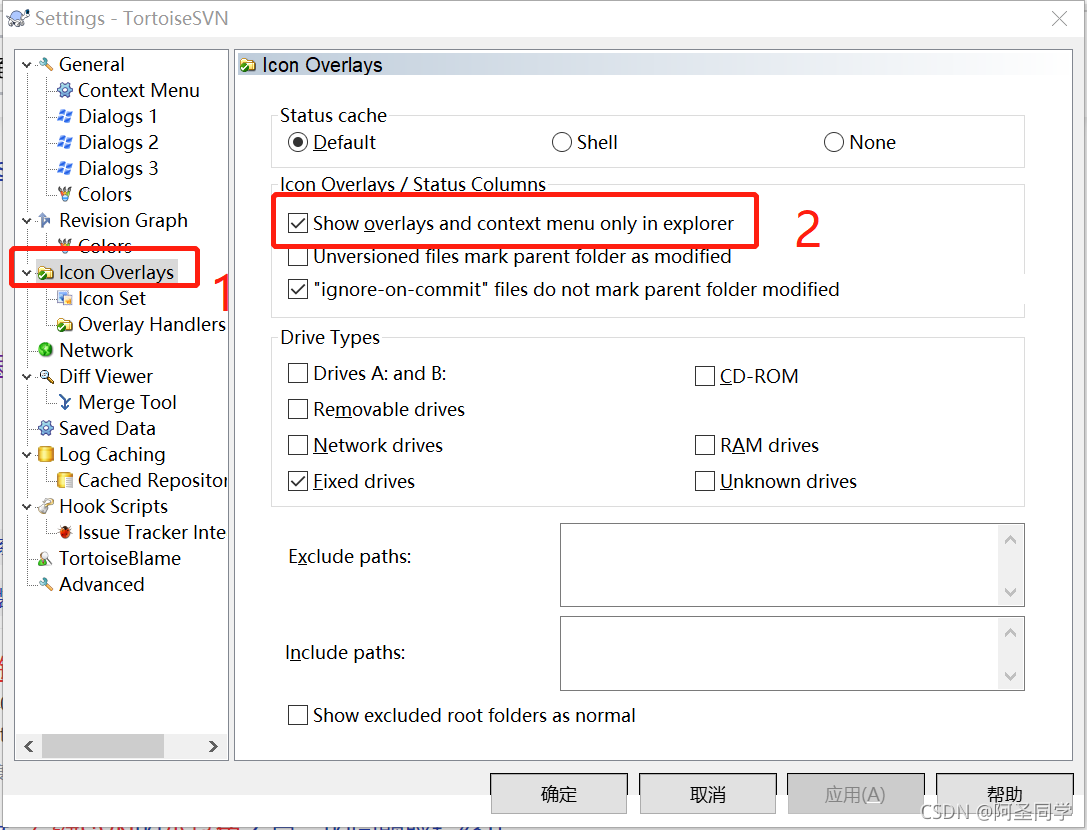Click inside the Exclude paths text box
Viewport: 1087px width, 830px height.
pyautogui.click(x=779, y=565)
